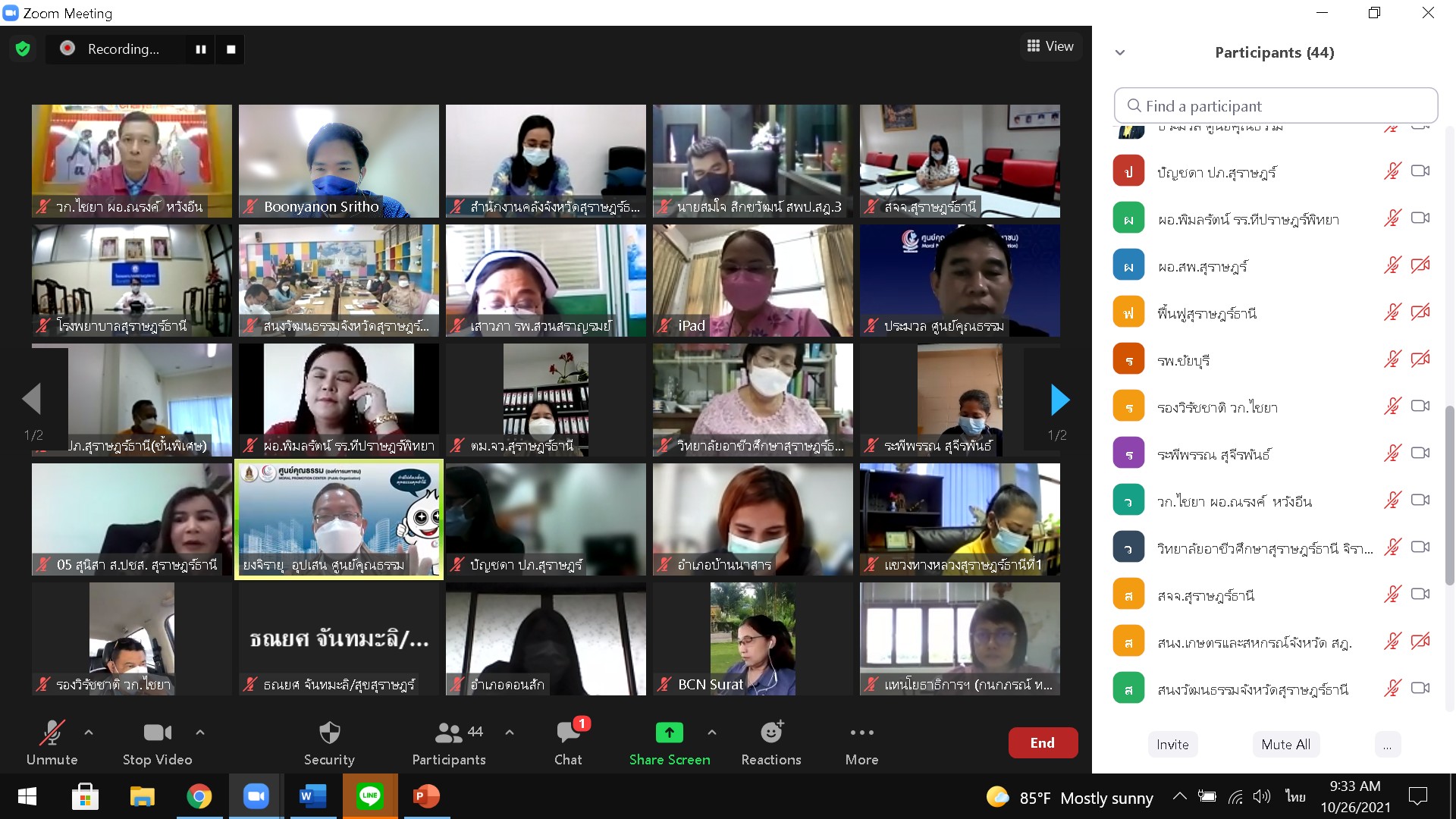The height and width of the screenshot is (819, 1456).
Task: Stop the recording
Action: coord(231,49)
